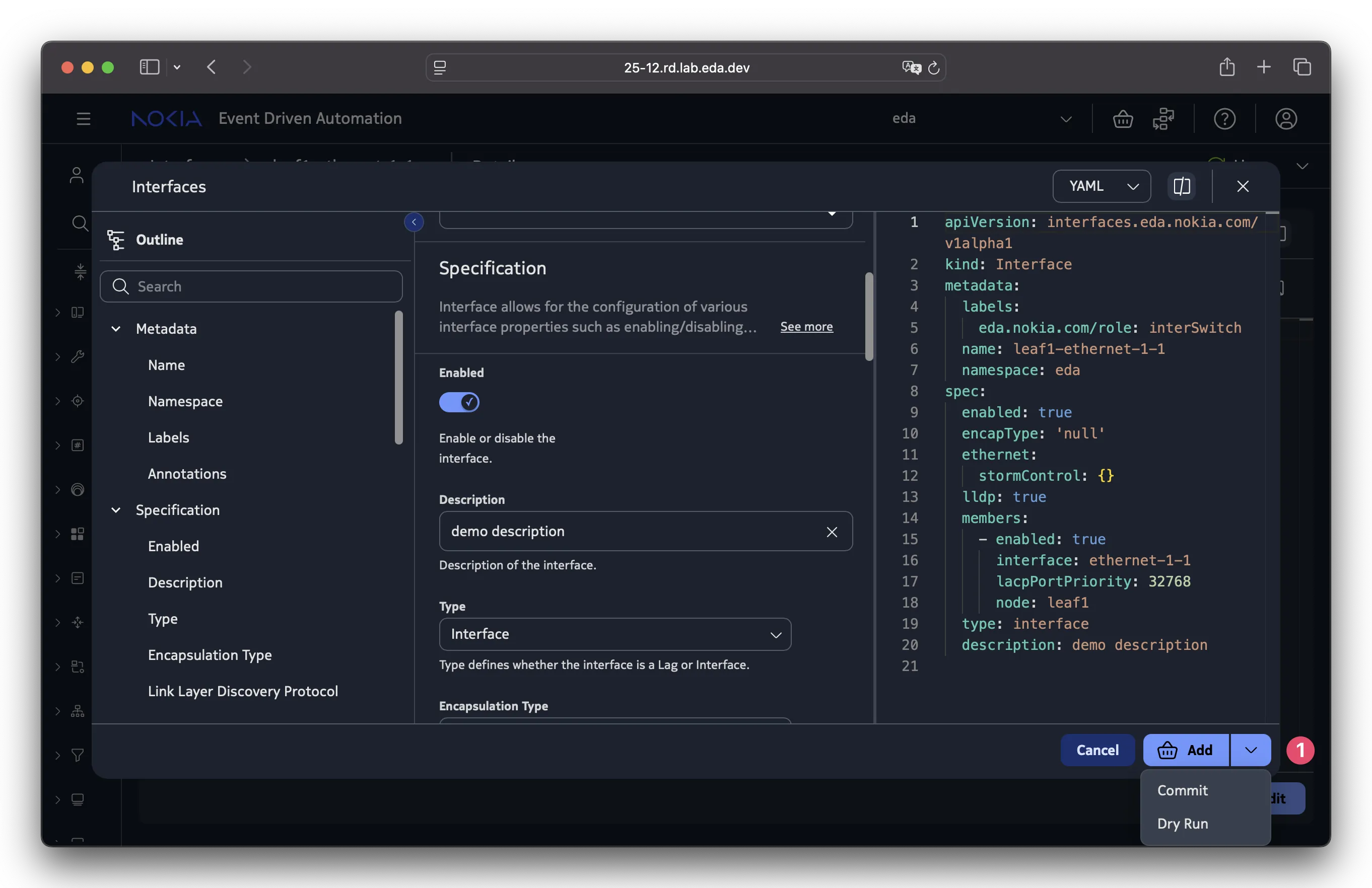Image resolution: width=1372 pixels, height=888 pixels.
Task: Toggle the split view panel icon
Action: pyautogui.click(x=1181, y=186)
